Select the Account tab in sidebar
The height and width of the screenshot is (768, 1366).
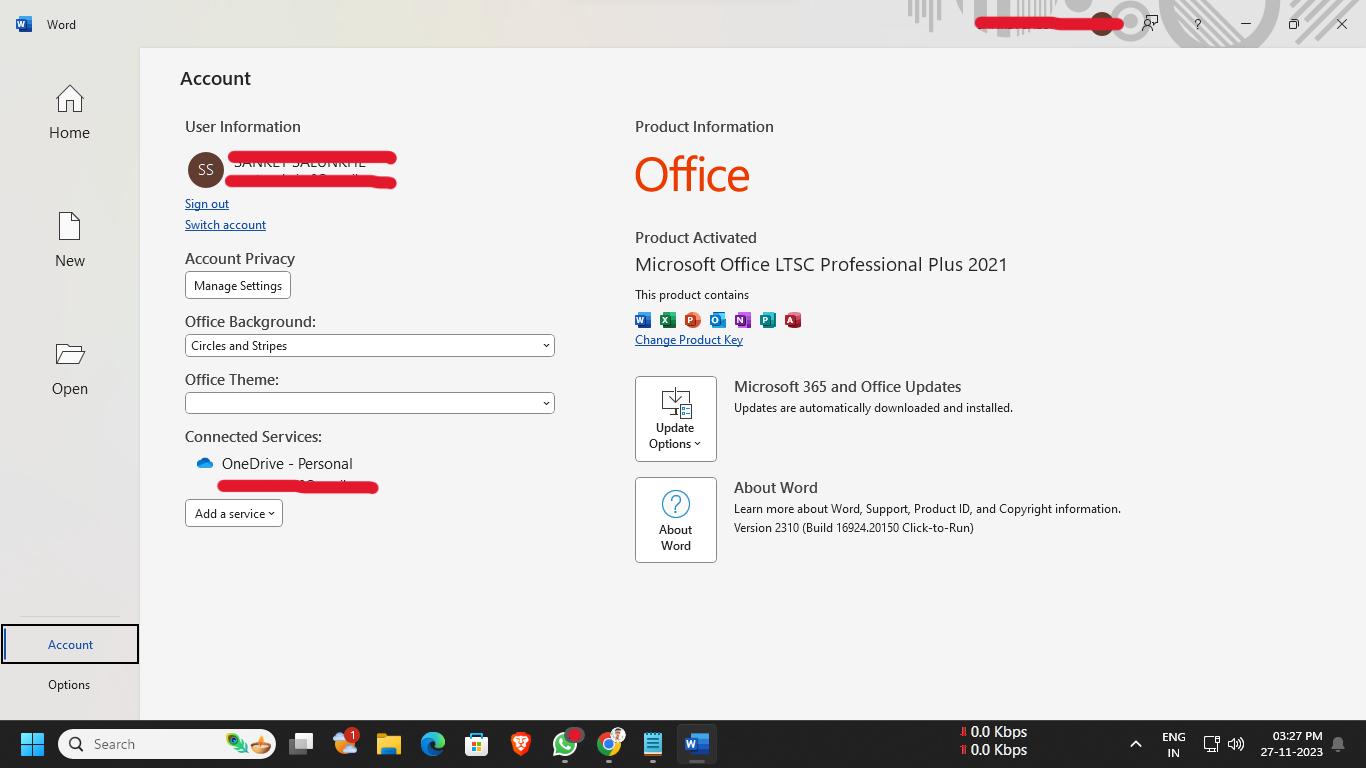pyautogui.click(x=70, y=645)
